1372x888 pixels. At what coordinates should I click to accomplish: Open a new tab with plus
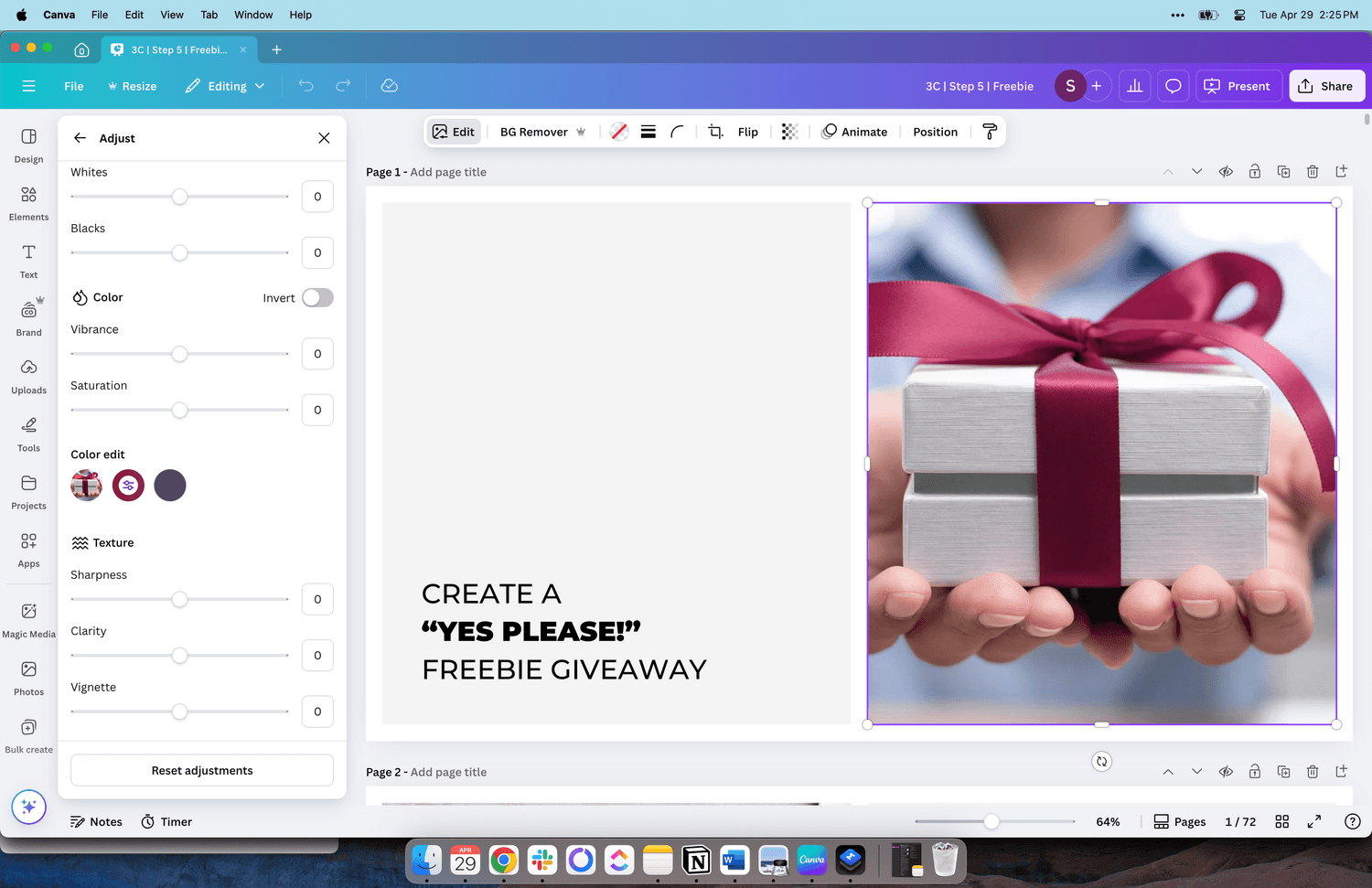coord(276,49)
